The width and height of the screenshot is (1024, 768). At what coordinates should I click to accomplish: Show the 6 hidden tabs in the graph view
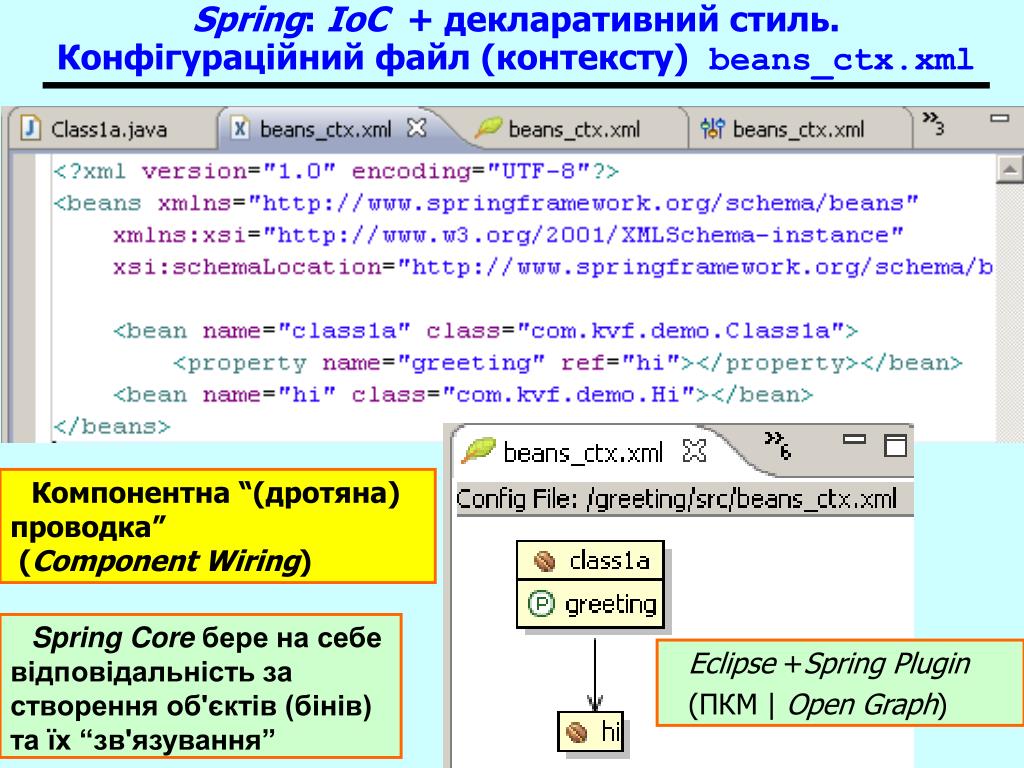click(778, 445)
